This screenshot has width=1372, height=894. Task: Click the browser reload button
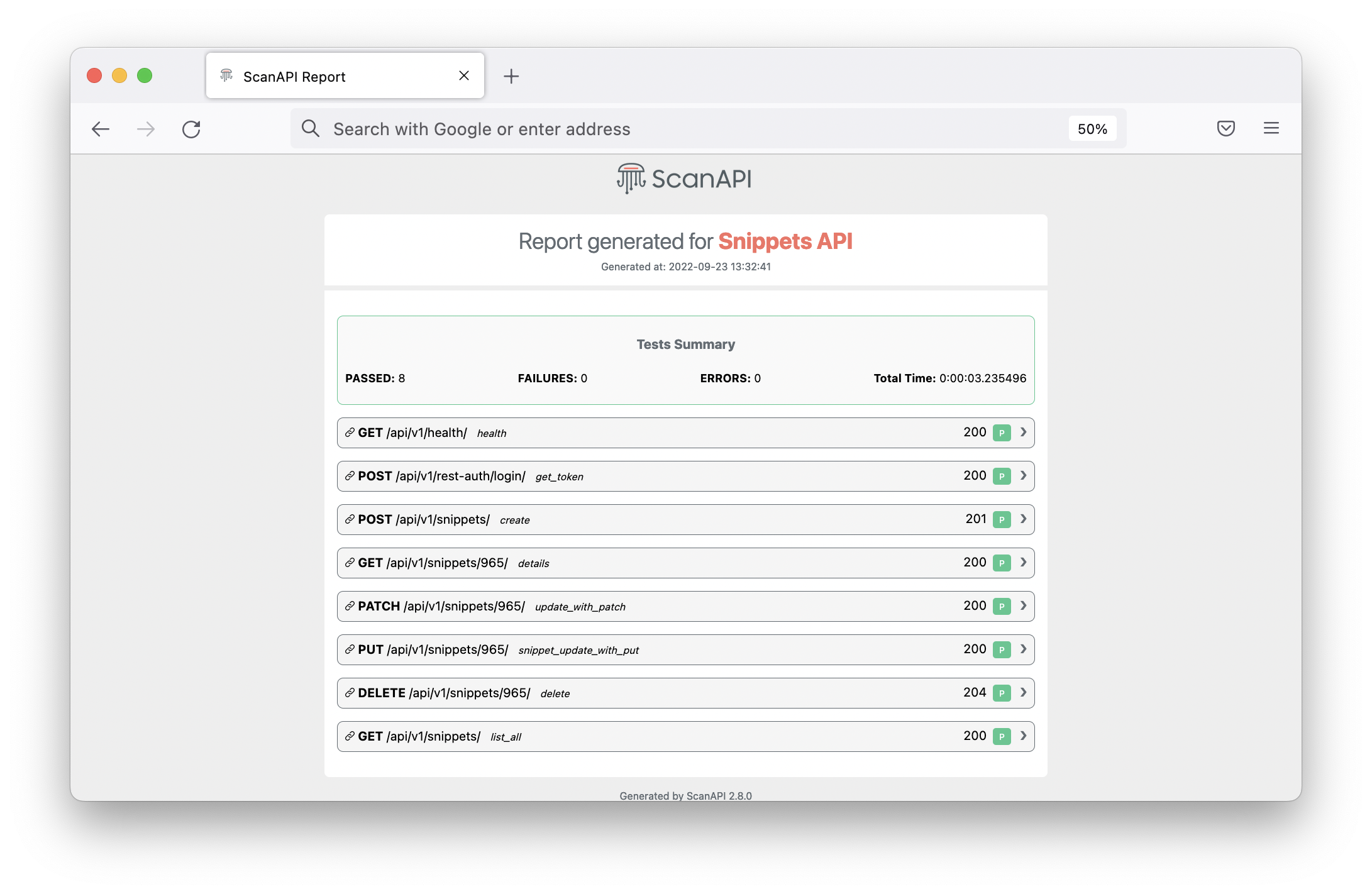pos(192,128)
